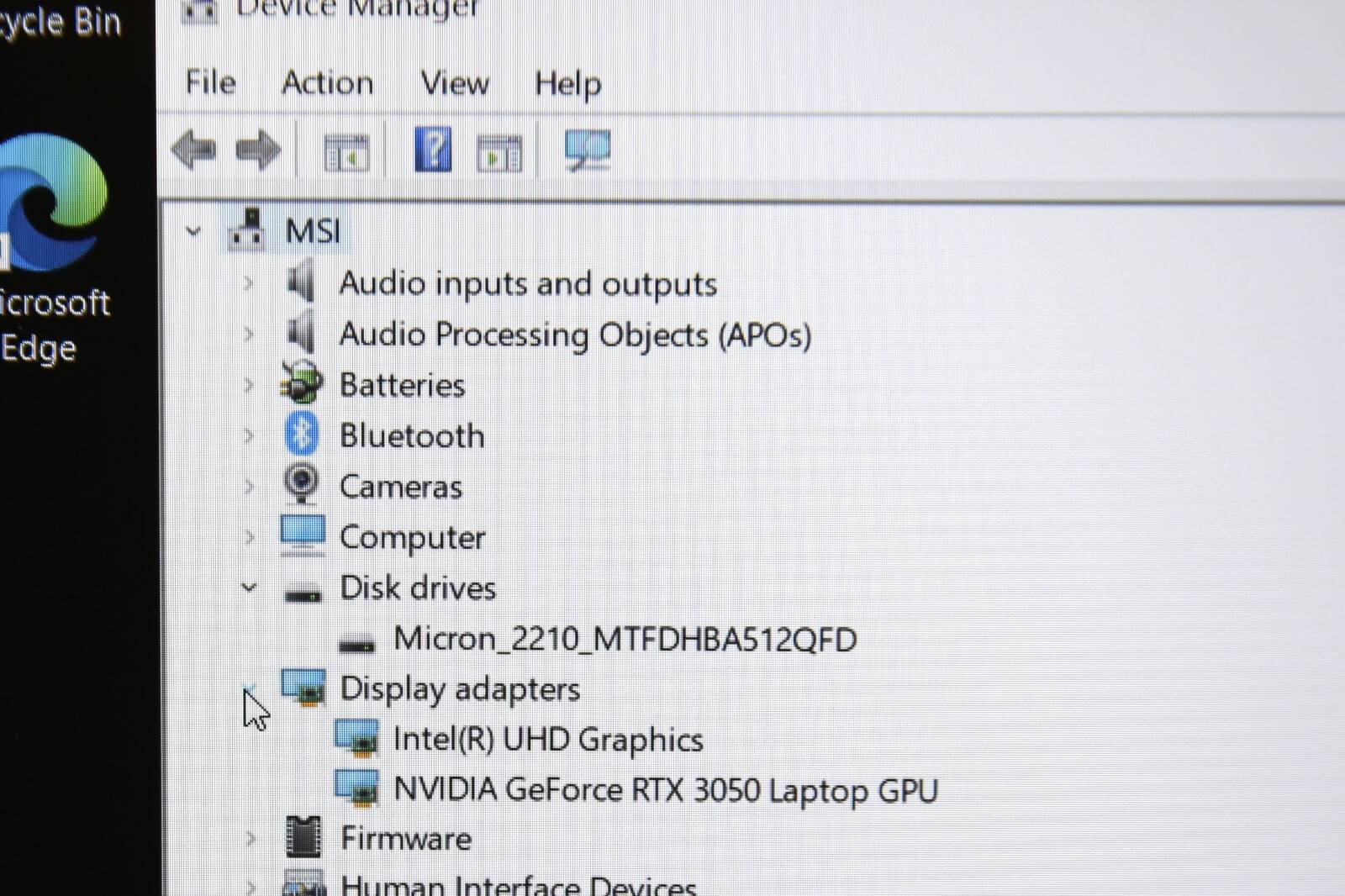Click the Batteries icon

pyautogui.click(x=302, y=382)
